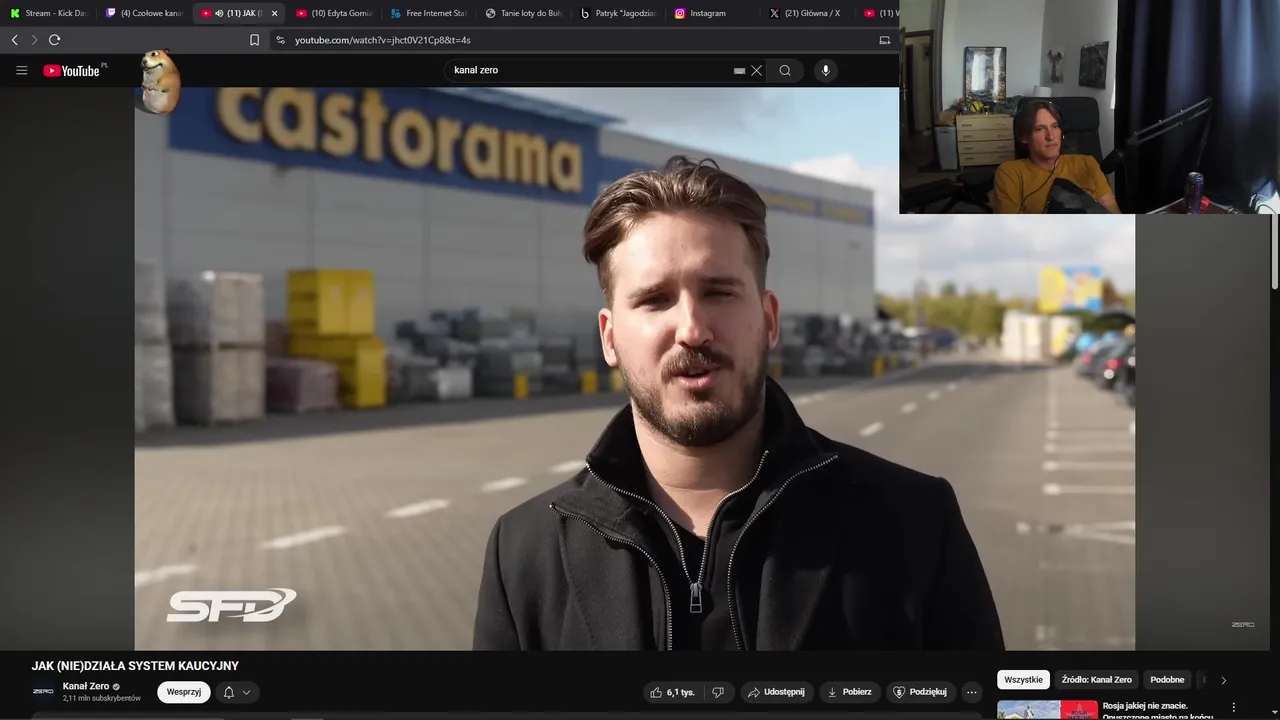Run the search with the magnifier button
The image size is (1280, 720).
pyautogui.click(x=785, y=70)
